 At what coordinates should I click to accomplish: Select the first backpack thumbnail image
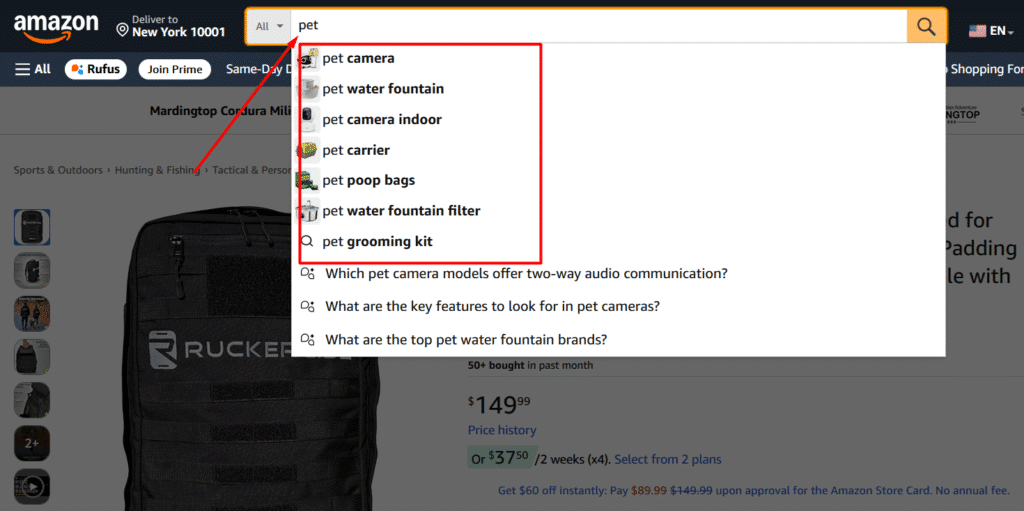(32, 227)
